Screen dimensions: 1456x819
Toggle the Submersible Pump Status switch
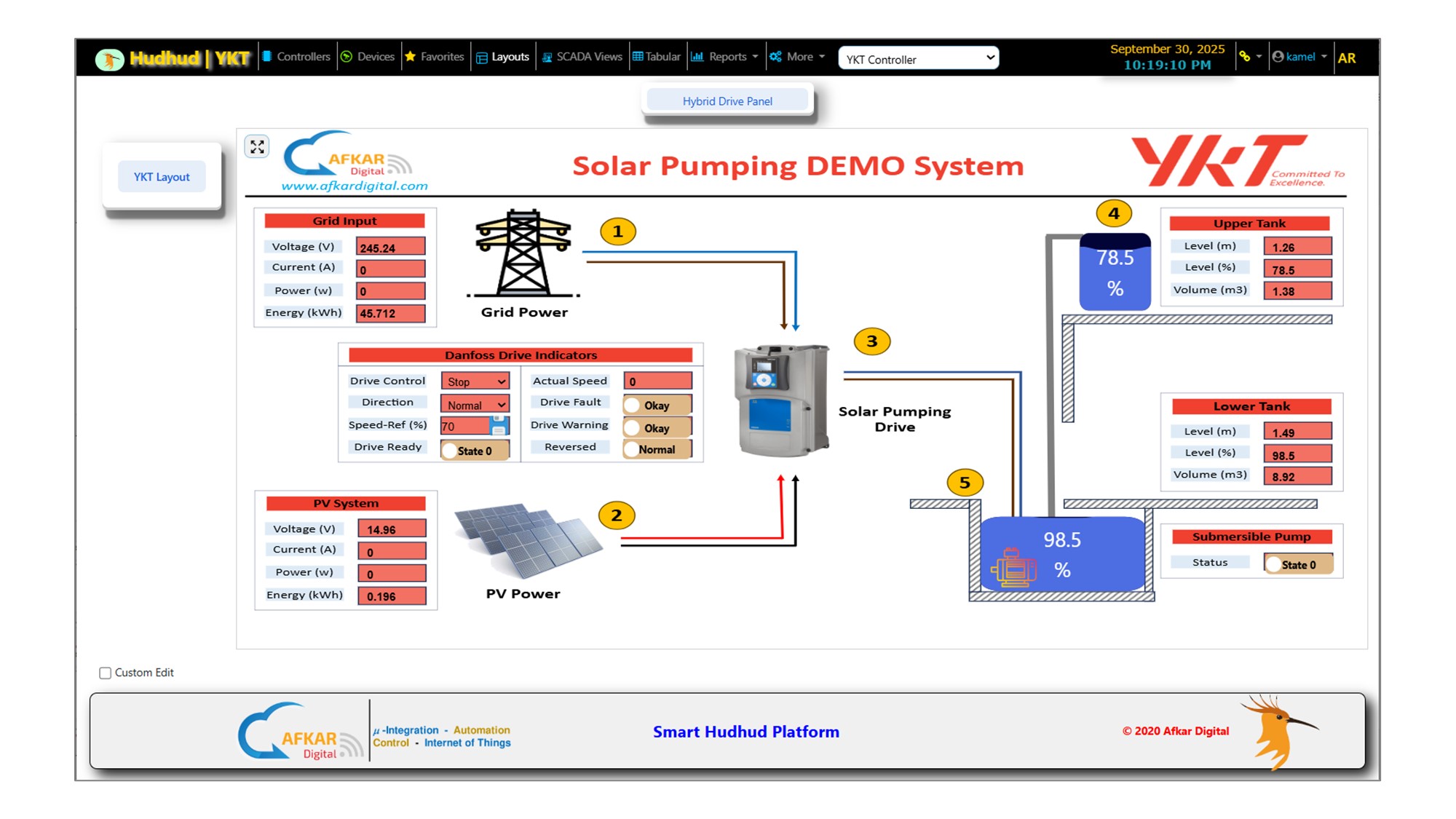point(1298,564)
